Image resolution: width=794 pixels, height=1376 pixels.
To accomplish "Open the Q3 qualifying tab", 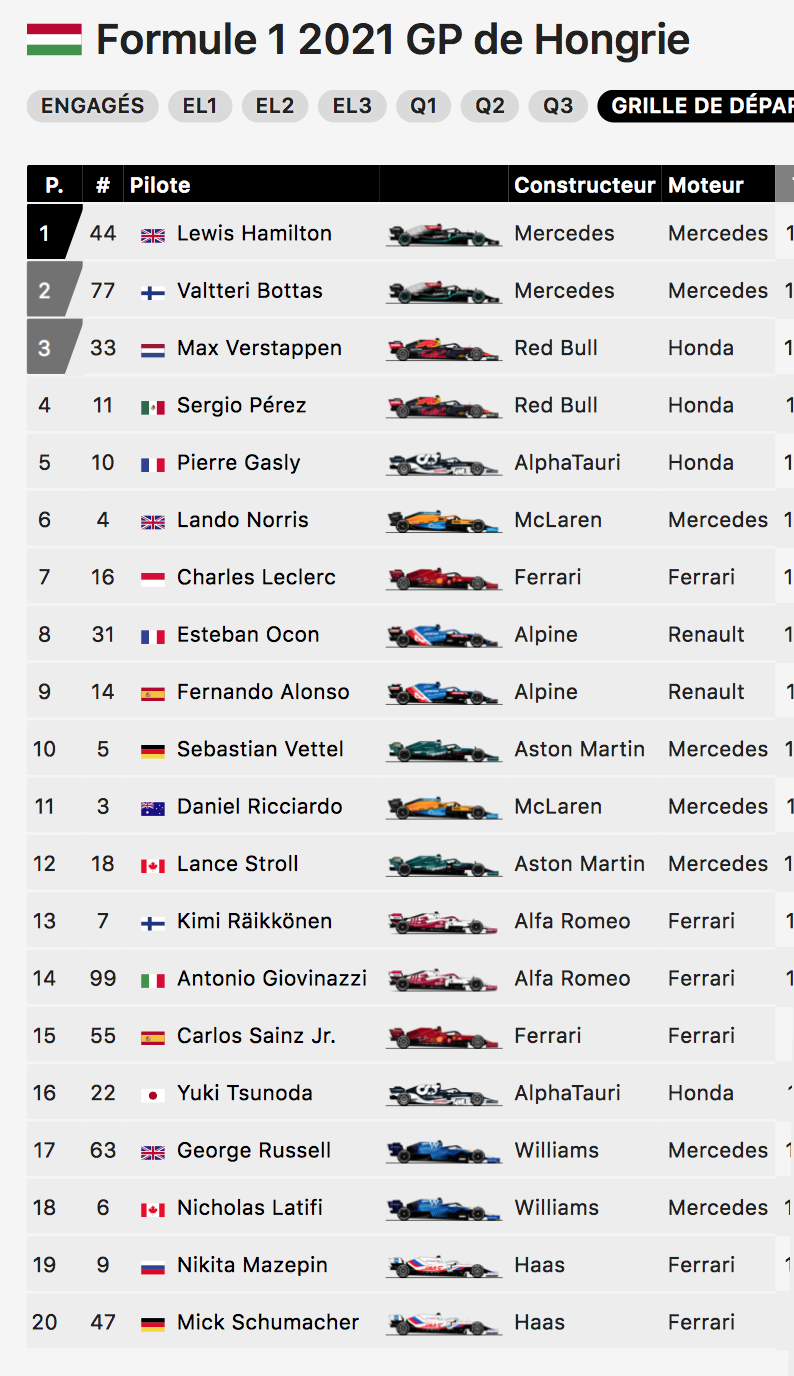I will (x=558, y=106).
